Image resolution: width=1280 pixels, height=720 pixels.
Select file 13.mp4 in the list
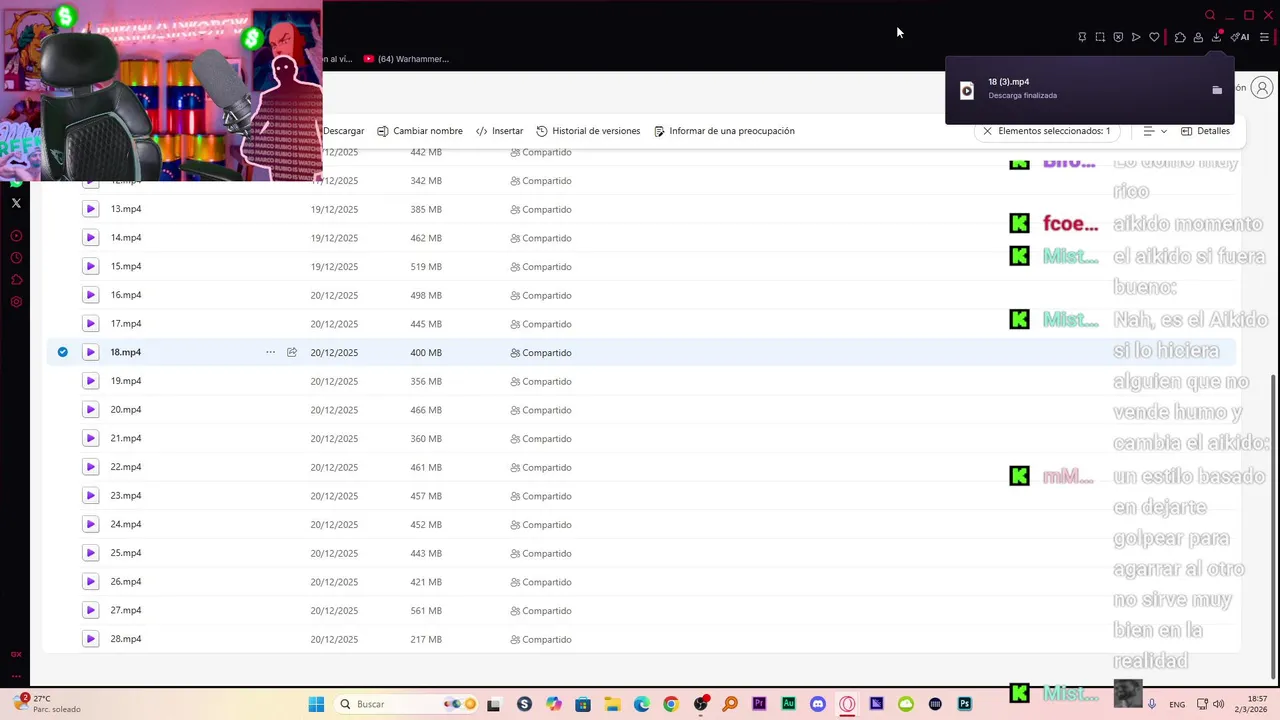126,209
